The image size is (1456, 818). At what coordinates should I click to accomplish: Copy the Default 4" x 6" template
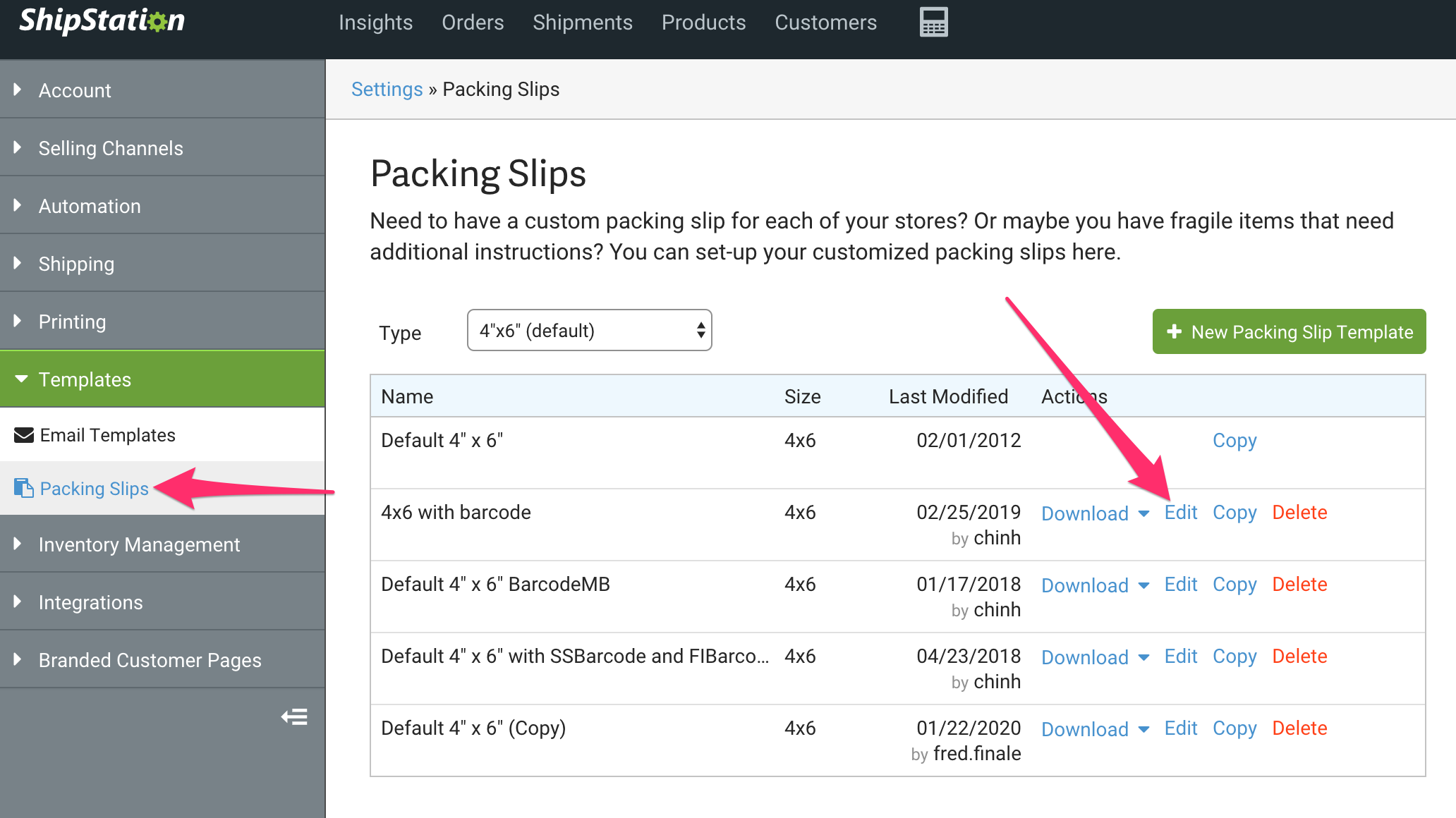(1234, 441)
